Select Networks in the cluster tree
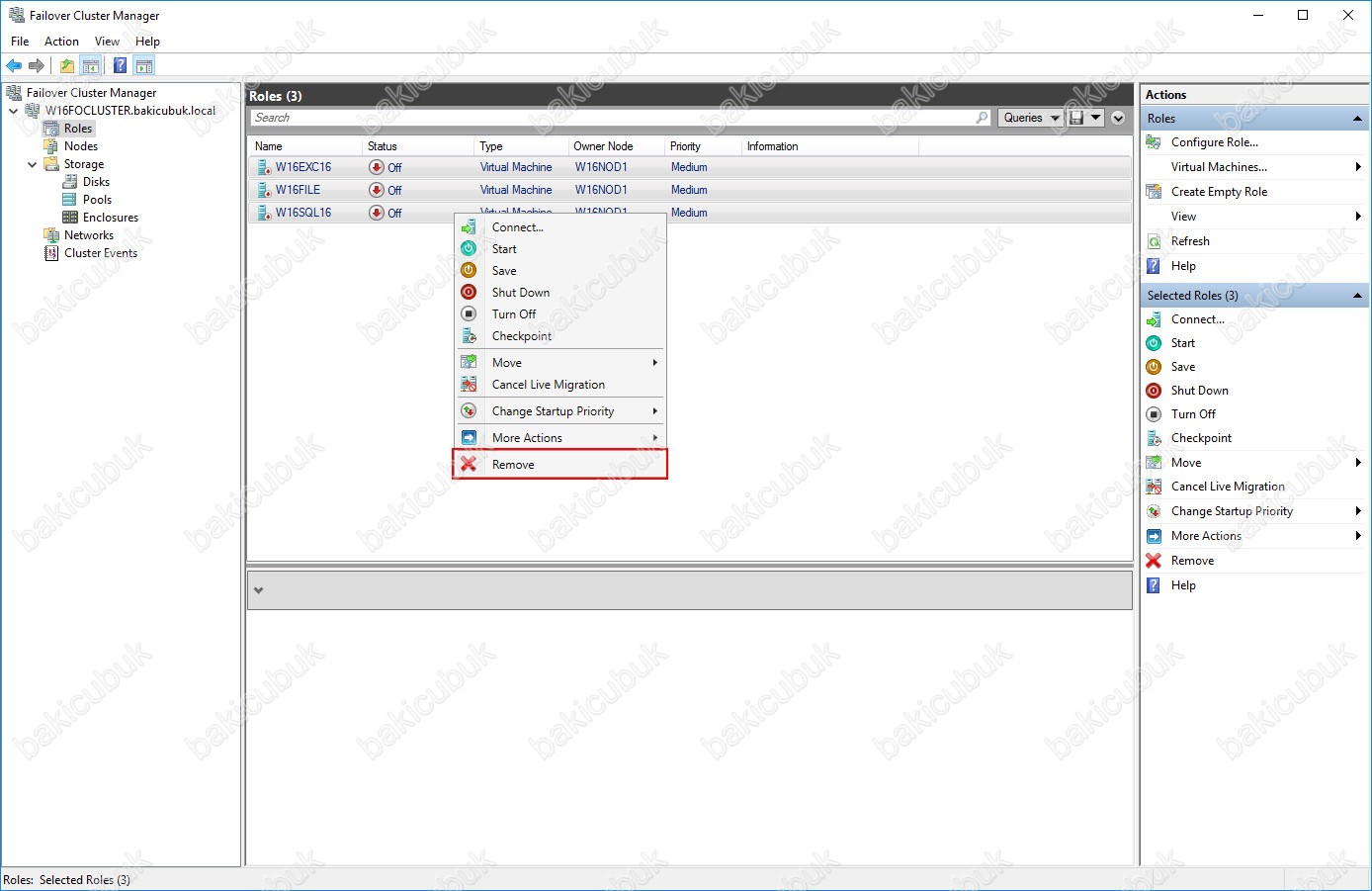1372x891 pixels. pos(89,235)
